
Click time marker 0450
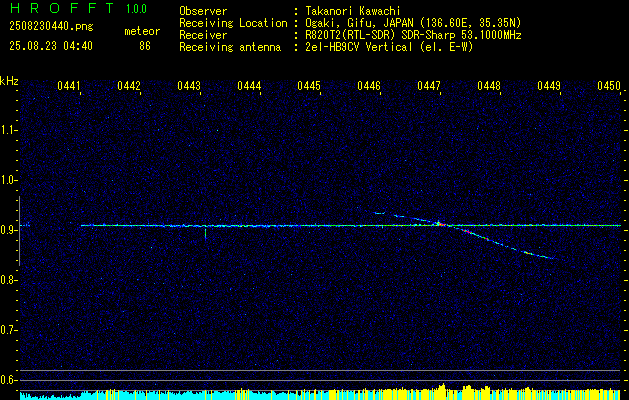click(609, 86)
